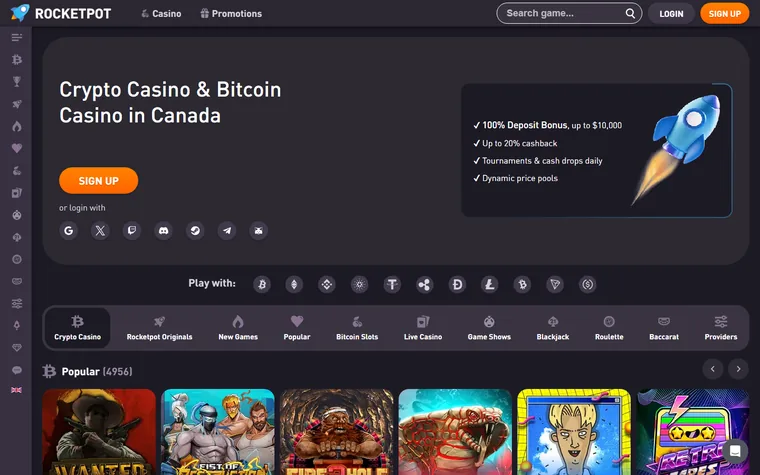Select the Rocketpot Originals tab

[x=159, y=328]
